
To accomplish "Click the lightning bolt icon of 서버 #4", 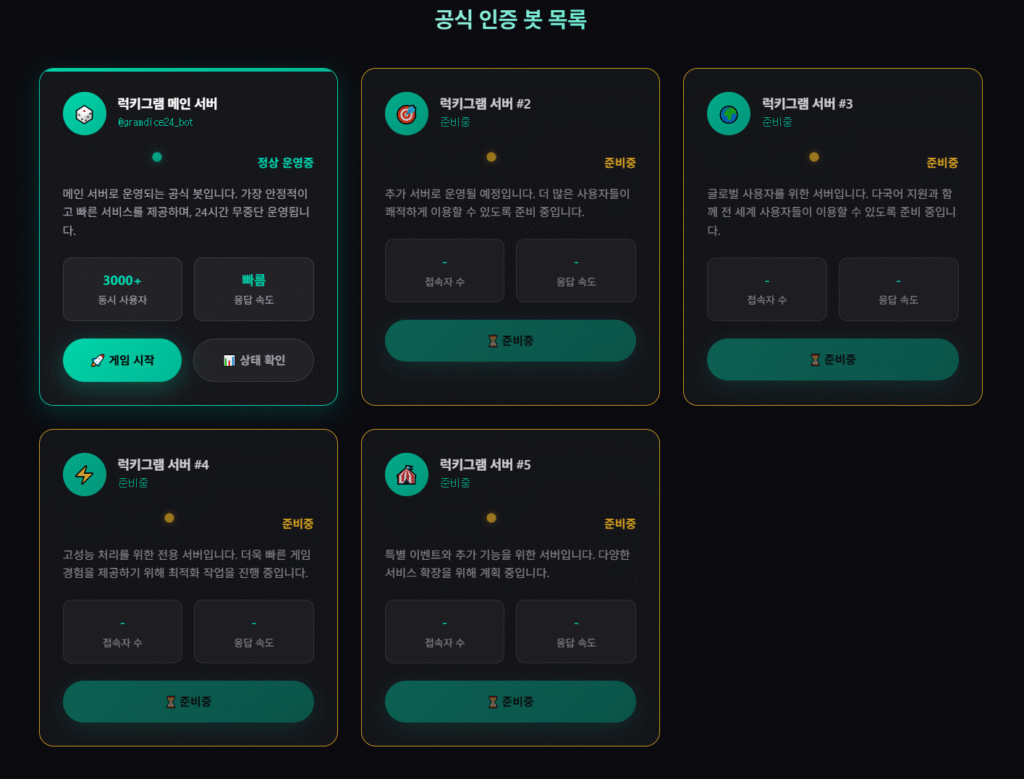I will (x=84, y=474).
